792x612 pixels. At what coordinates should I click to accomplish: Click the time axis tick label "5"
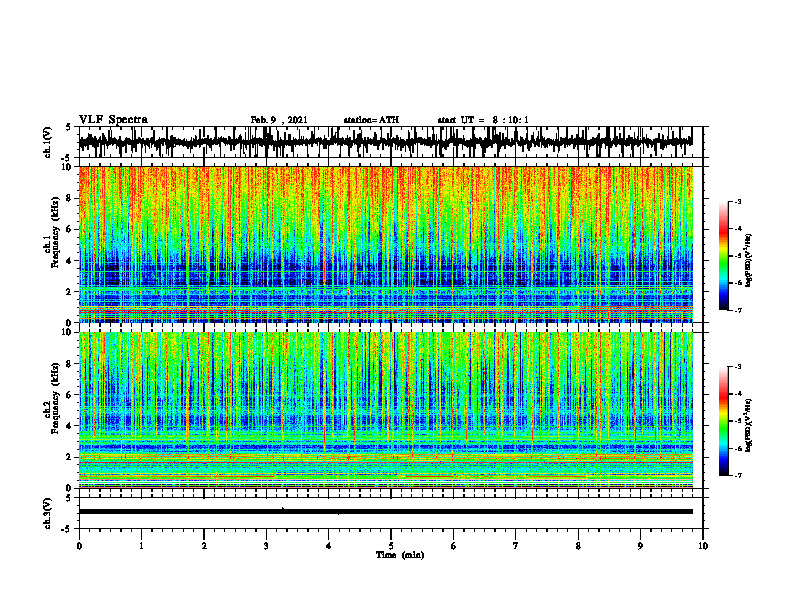click(391, 546)
